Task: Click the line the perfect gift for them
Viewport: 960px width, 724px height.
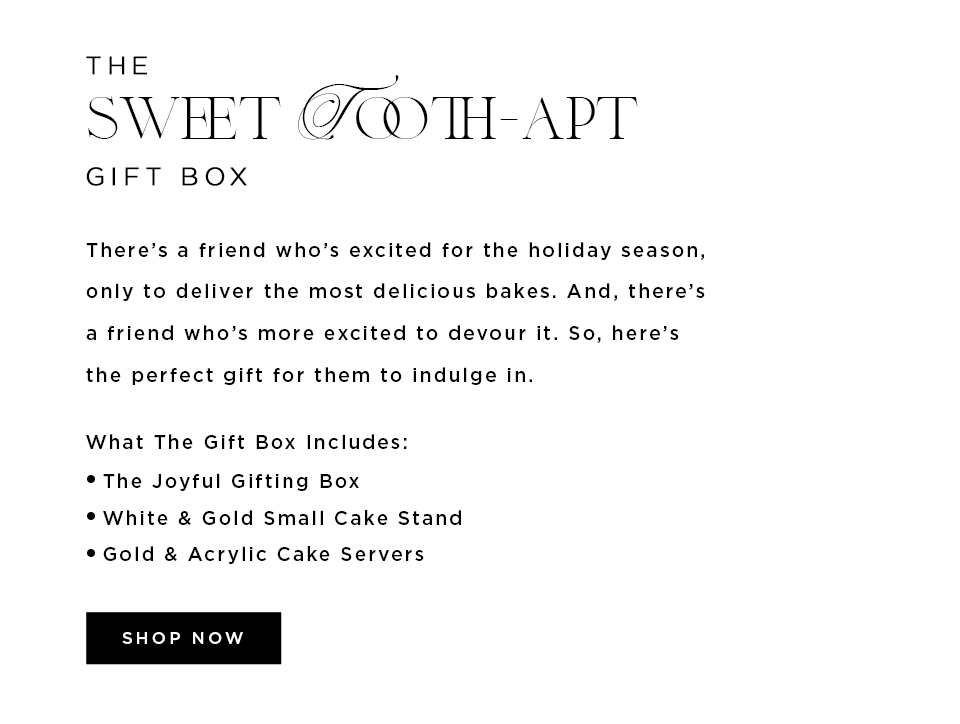Action: point(310,375)
